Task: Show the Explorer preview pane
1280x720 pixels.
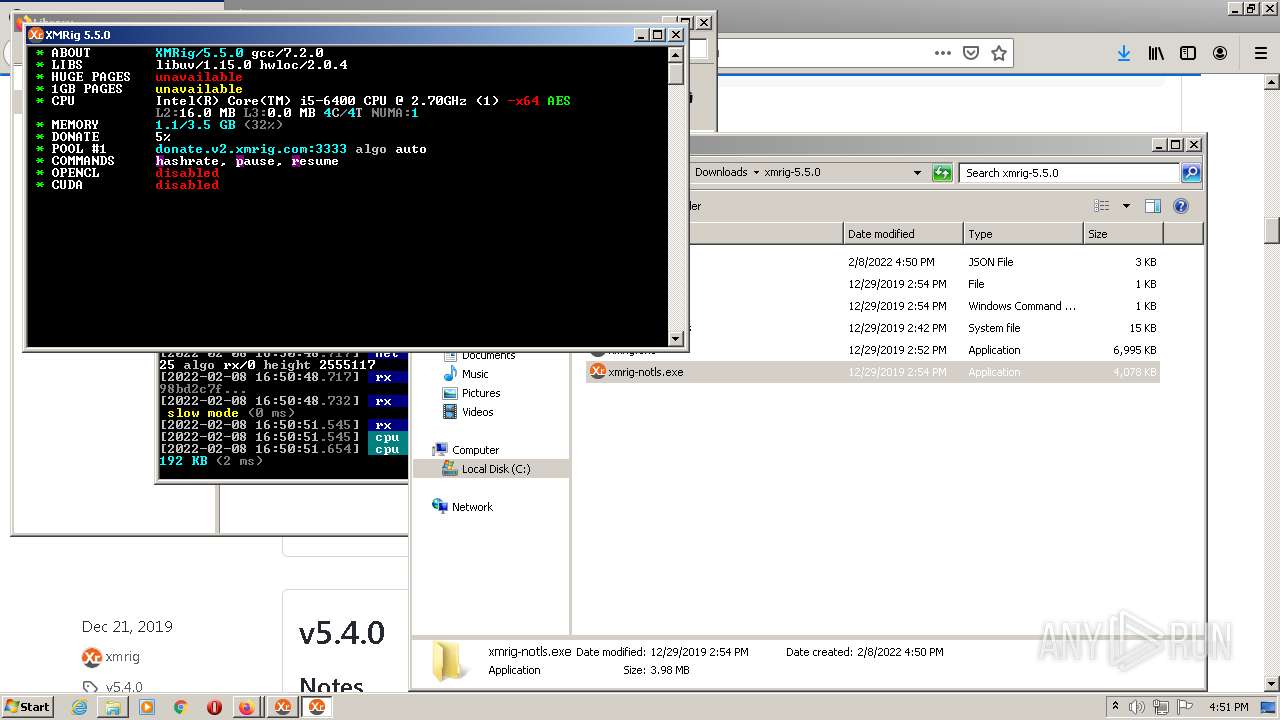Action: point(1152,206)
